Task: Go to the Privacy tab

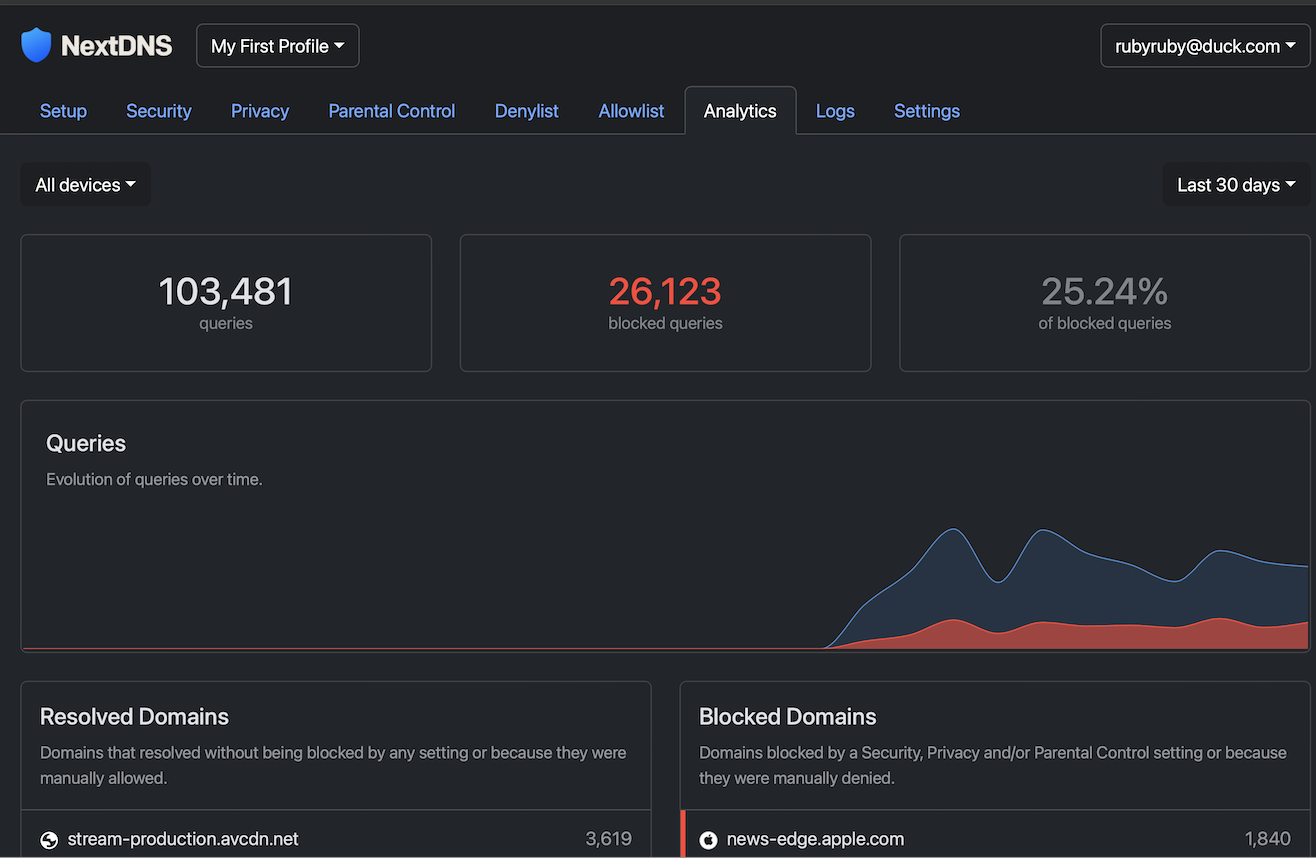Action: click(260, 111)
